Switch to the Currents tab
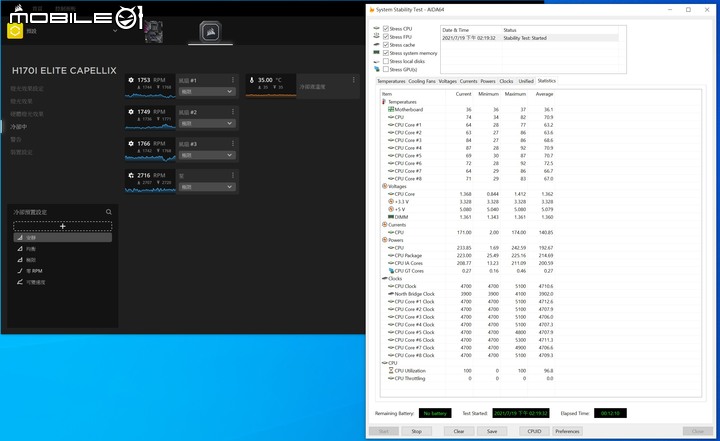720x441 pixels. coord(468,81)
